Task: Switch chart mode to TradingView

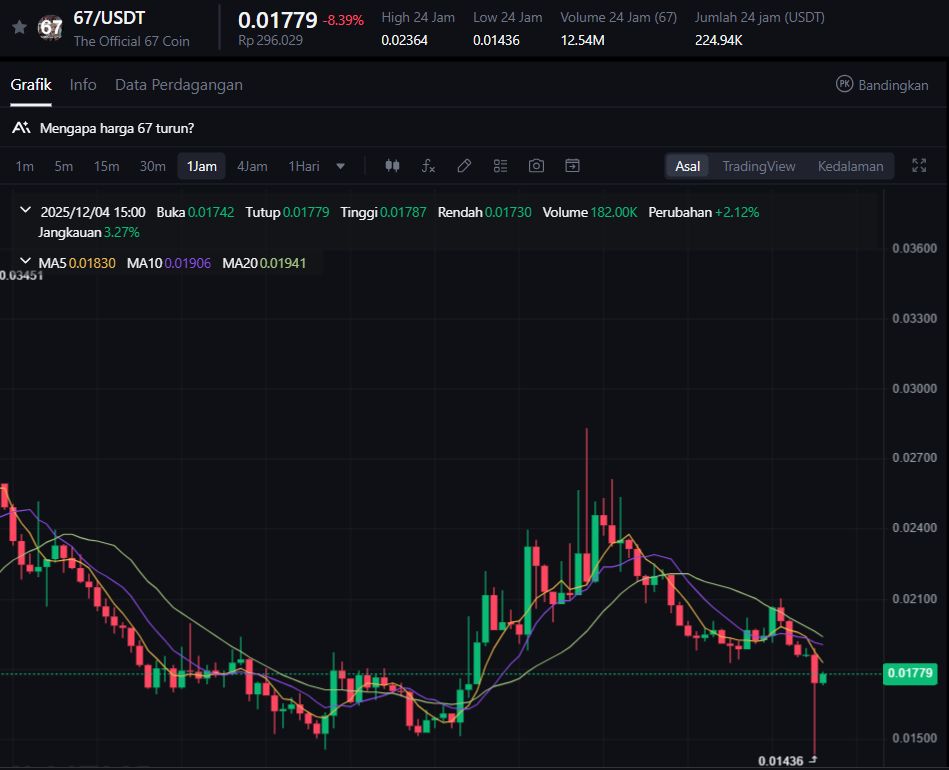Action: point(758,166)
